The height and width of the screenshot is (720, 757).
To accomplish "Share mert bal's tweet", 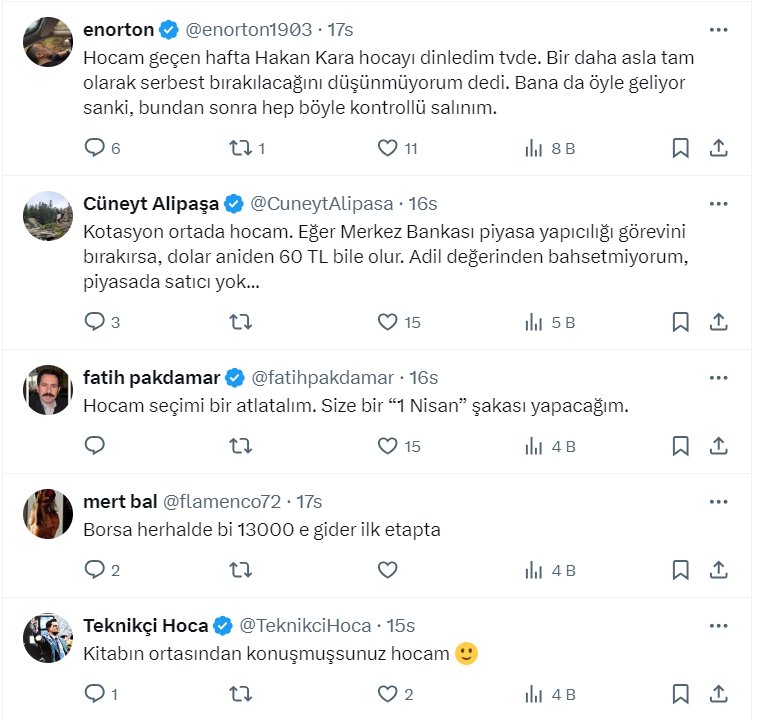I will [x=718, y=570].
